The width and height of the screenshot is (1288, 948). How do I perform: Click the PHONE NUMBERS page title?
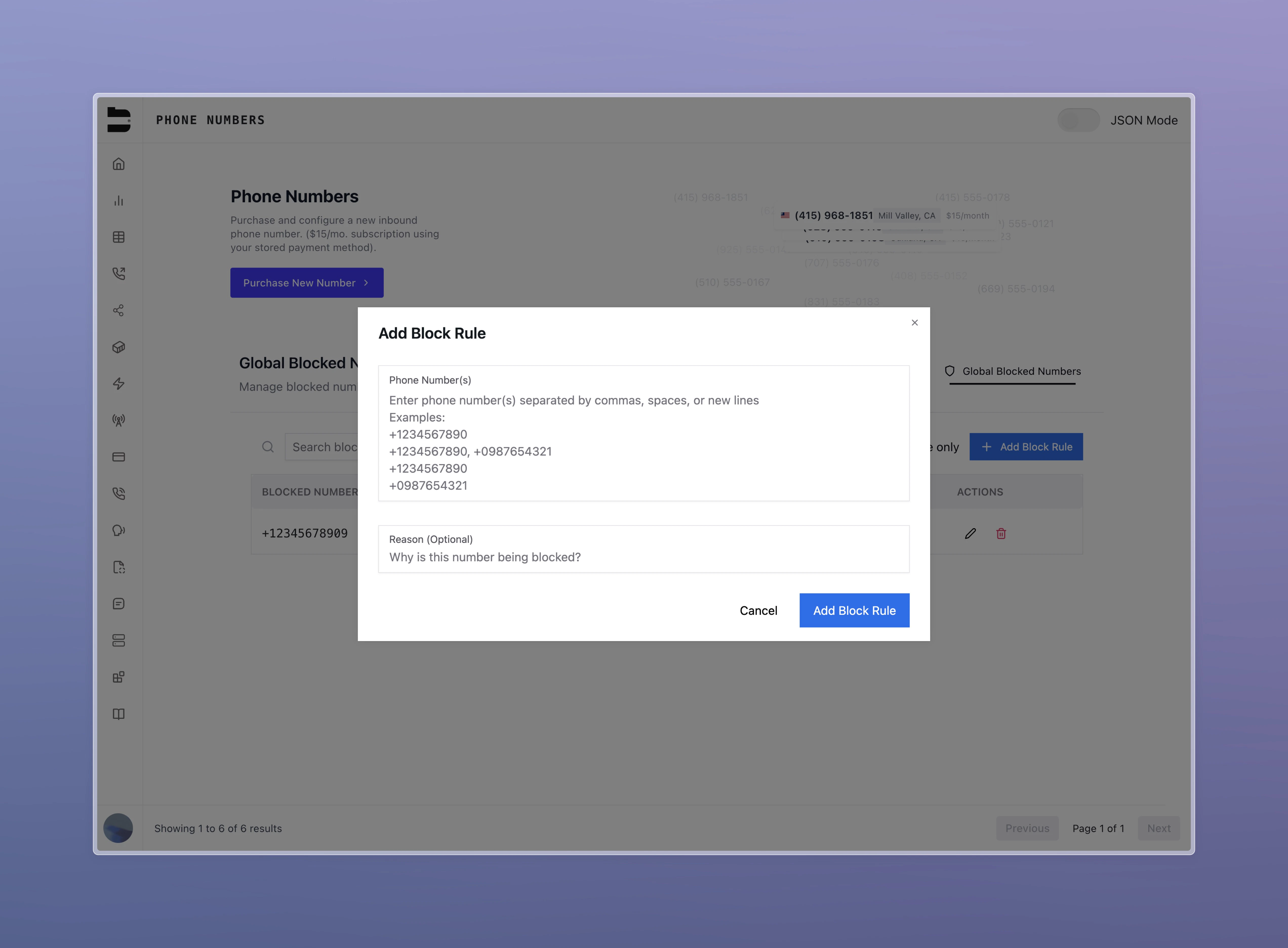[211, 120]
